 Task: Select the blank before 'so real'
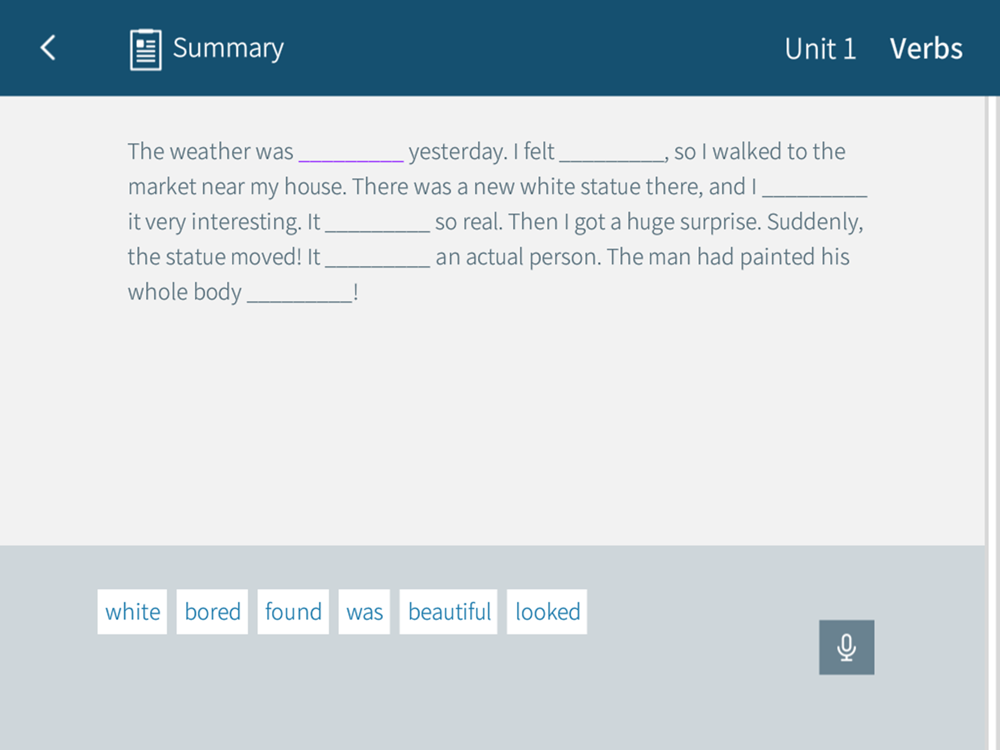tap(378, 223)
